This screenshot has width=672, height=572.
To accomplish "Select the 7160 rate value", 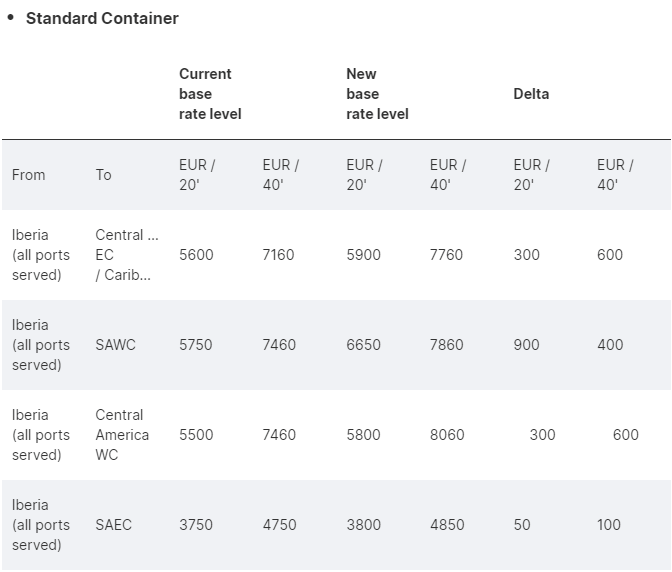I will [278, 255].
